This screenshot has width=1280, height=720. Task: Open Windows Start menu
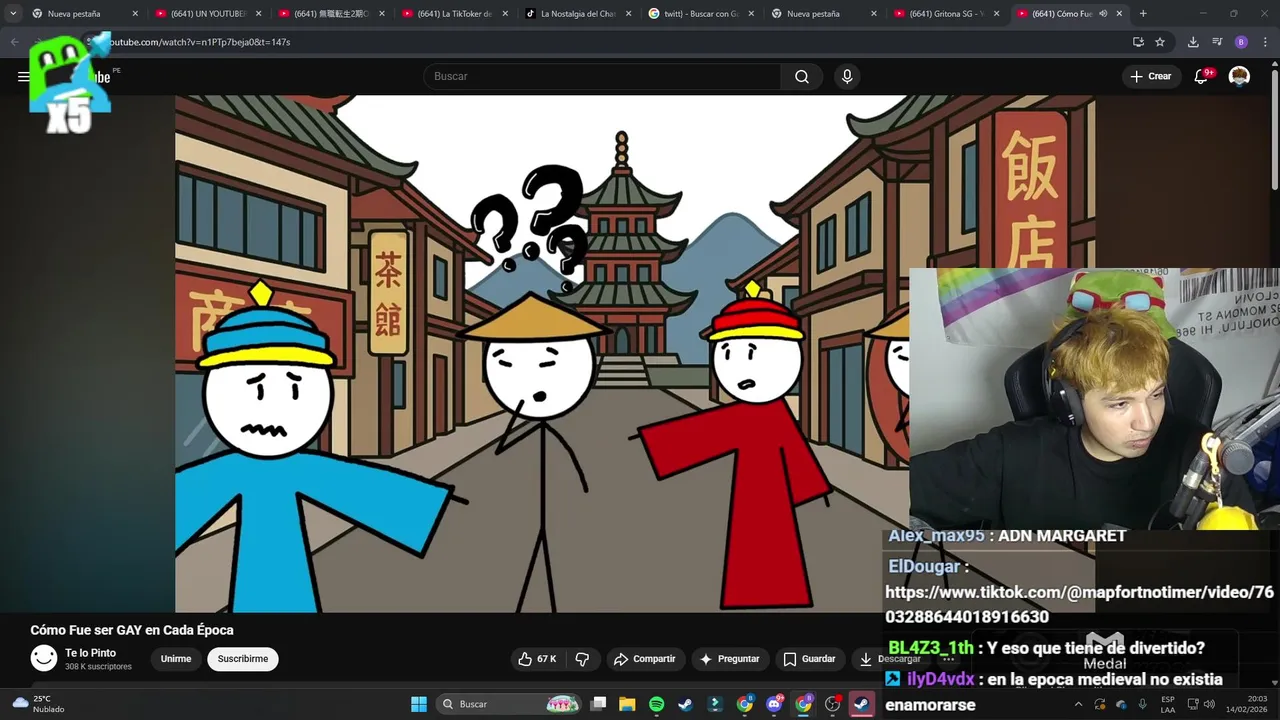[x=419, y=704]
